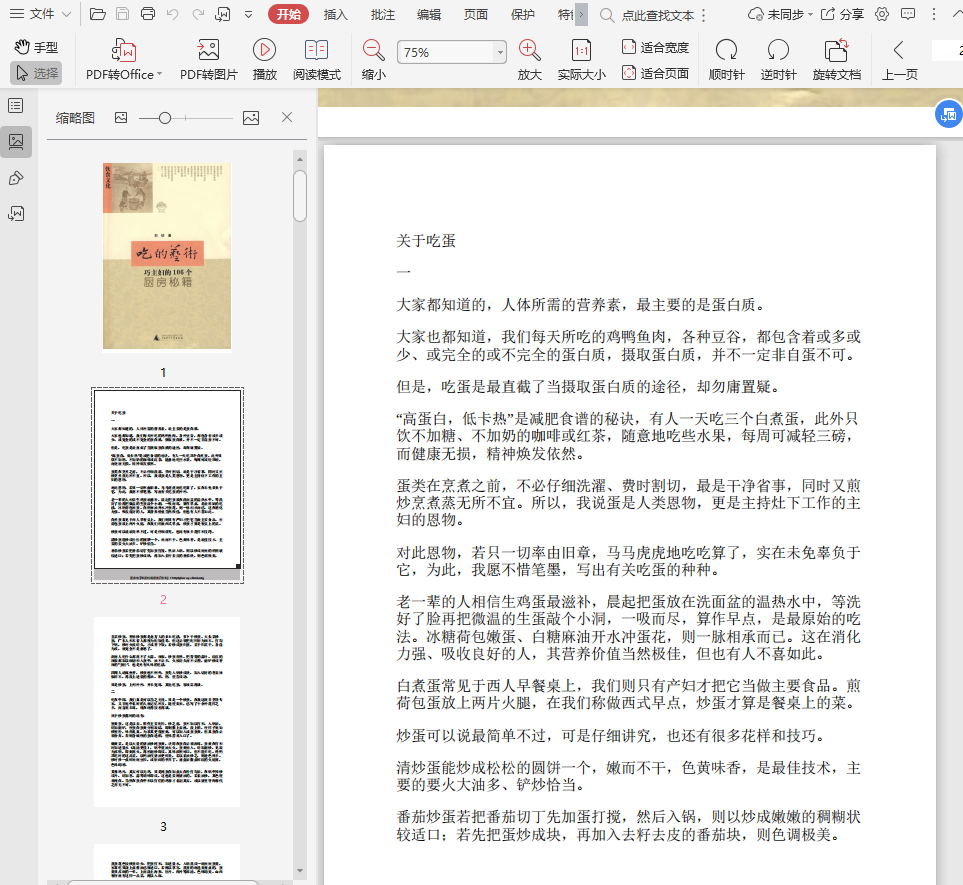Open the outline/bookmark sidebar panel icon

pyautogui.click(x=16, y=106)
